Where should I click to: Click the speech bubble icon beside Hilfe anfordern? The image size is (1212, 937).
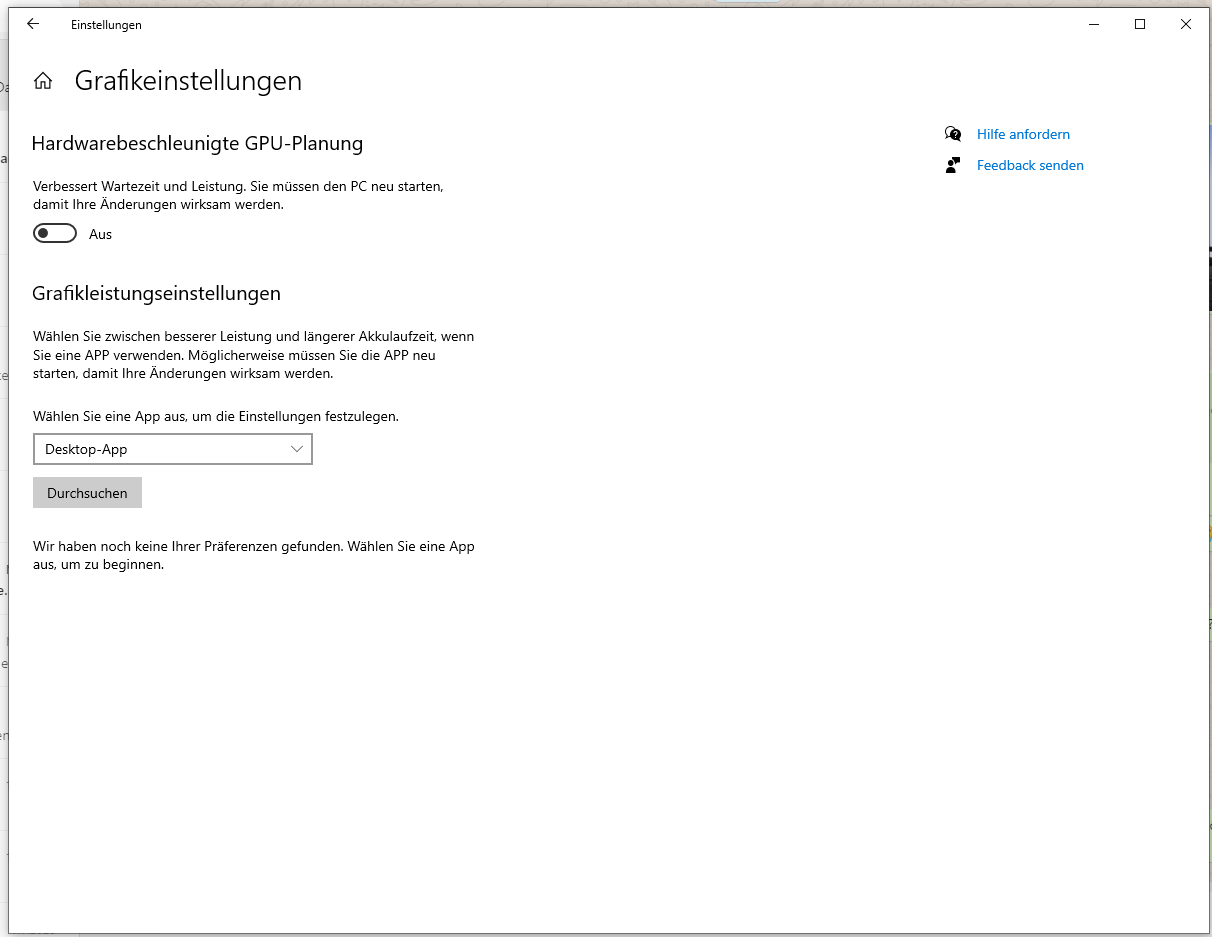pyautogui.click(x=952, y=134)
